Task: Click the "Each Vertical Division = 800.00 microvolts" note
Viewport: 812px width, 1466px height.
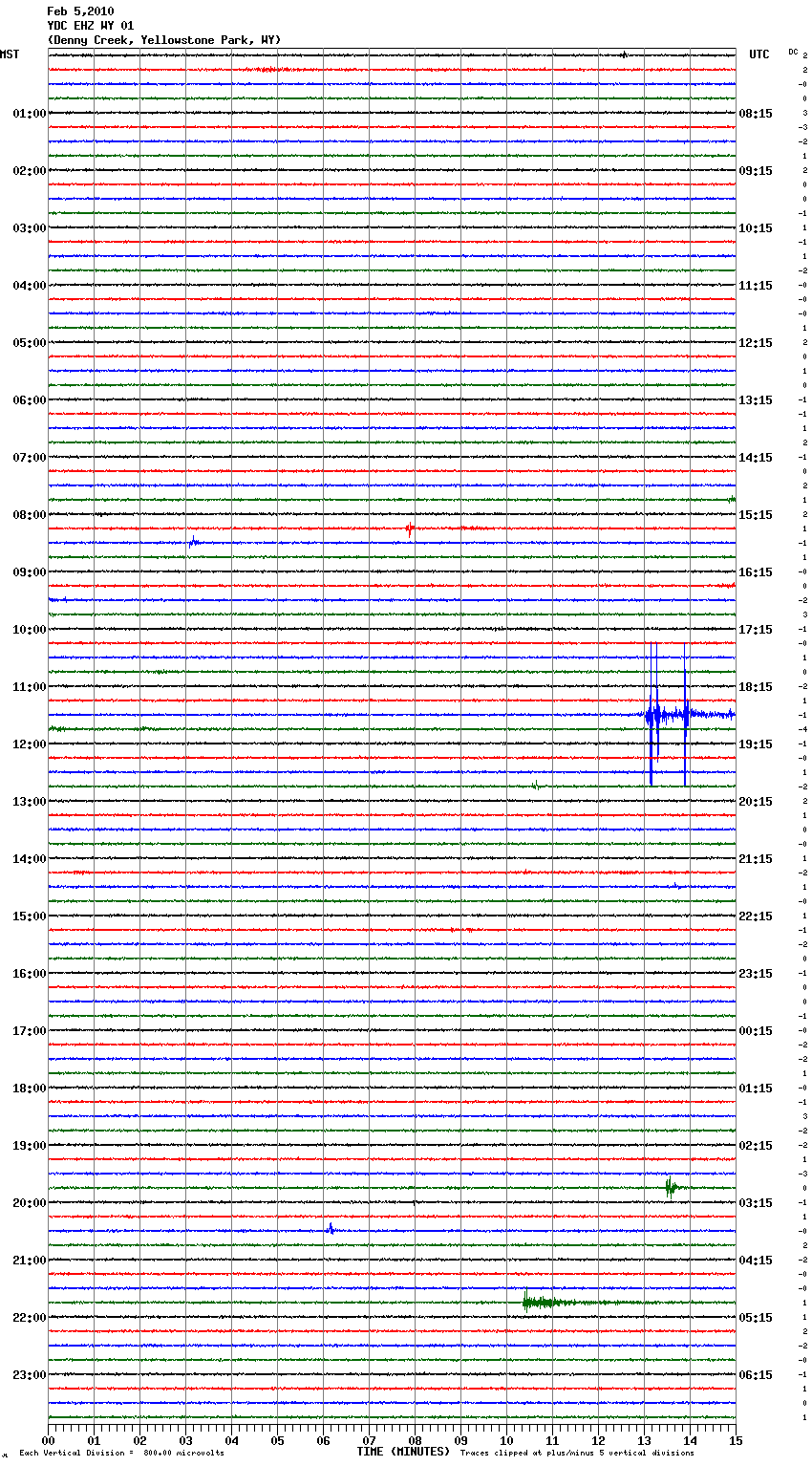Action: pyautogui.click(x=121, y=1453)
